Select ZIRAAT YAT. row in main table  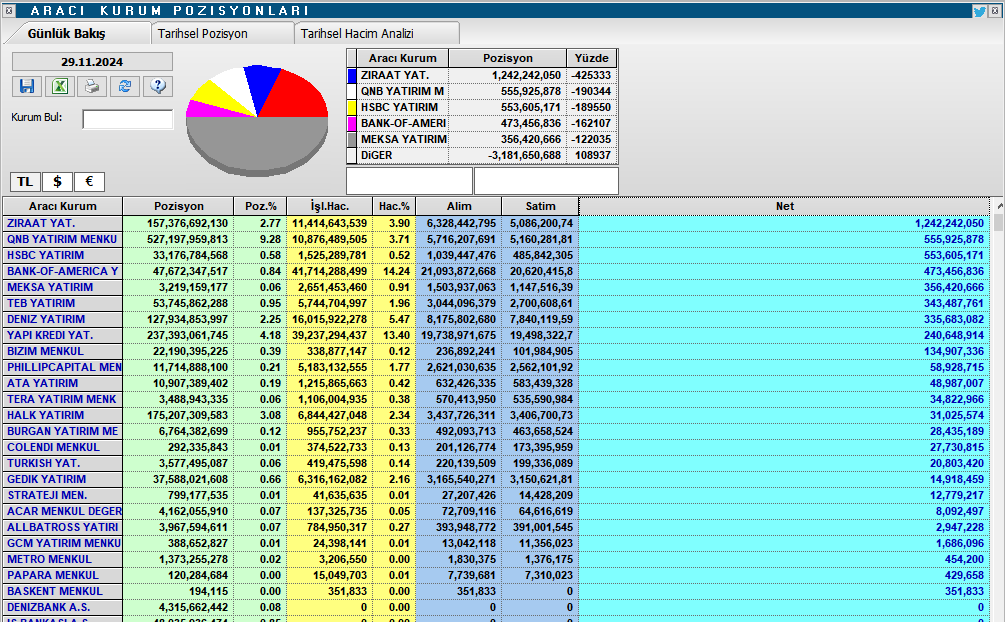pos(496,223)
